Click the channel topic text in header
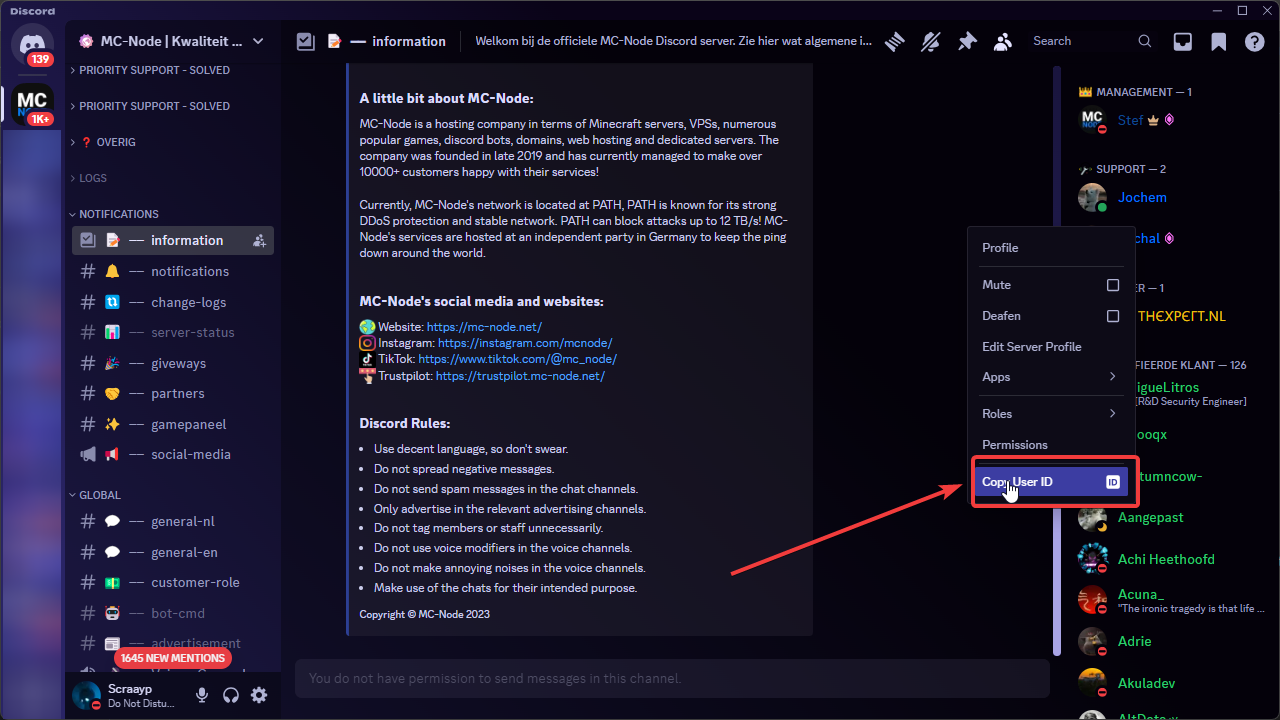Image resolution: width=1280 pixels, height=720 pixels. (x=673, y=41)
